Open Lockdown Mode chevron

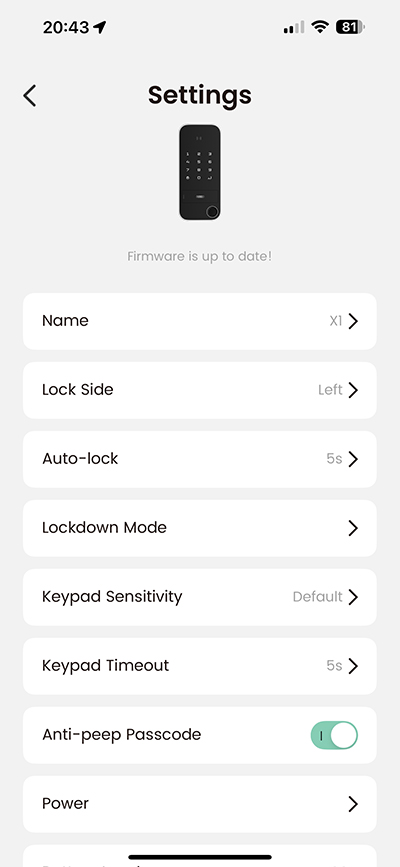click(353, 528)
